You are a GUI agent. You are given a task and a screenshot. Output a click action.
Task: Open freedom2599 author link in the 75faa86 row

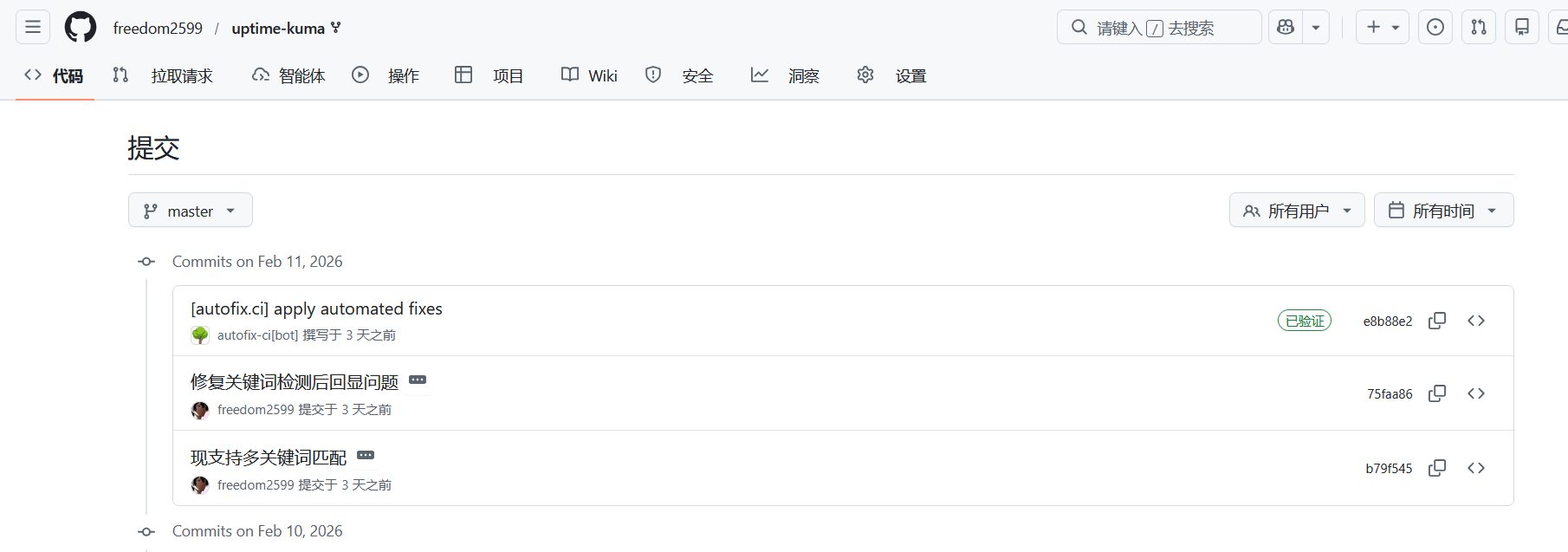256,410
